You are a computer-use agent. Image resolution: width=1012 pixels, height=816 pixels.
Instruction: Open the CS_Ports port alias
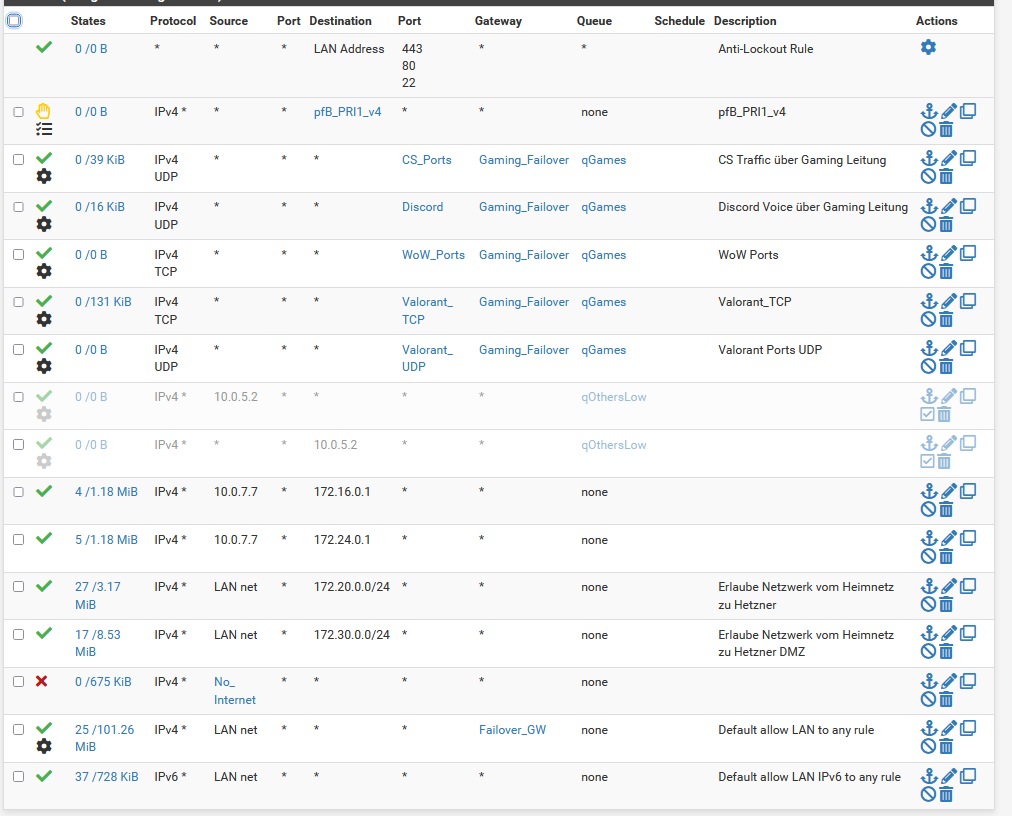[x=427, y=159]
